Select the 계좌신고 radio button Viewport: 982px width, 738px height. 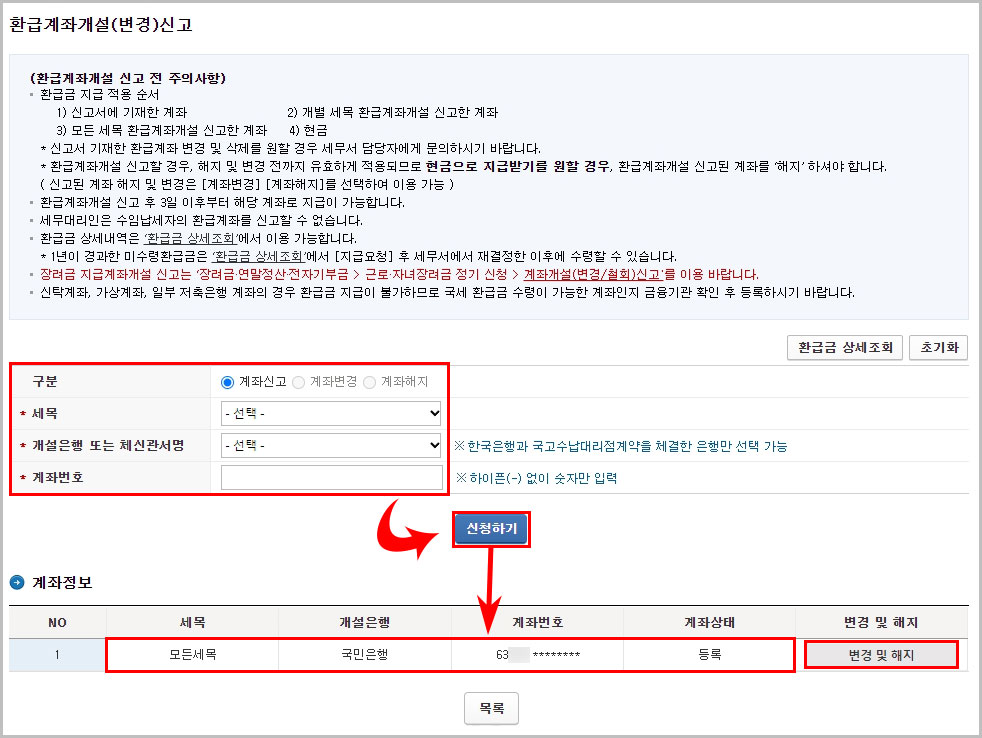(x=227, y=381)
